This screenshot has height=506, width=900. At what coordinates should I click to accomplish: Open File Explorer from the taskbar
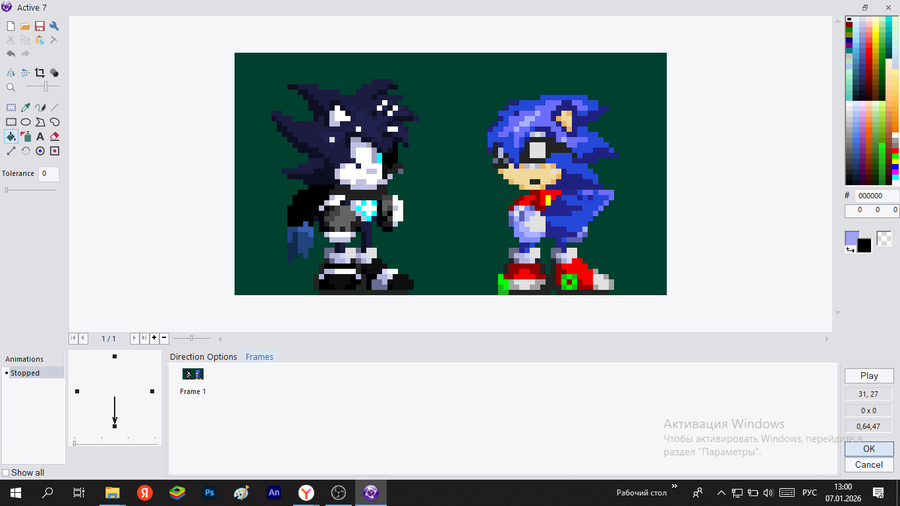point(112,493)
